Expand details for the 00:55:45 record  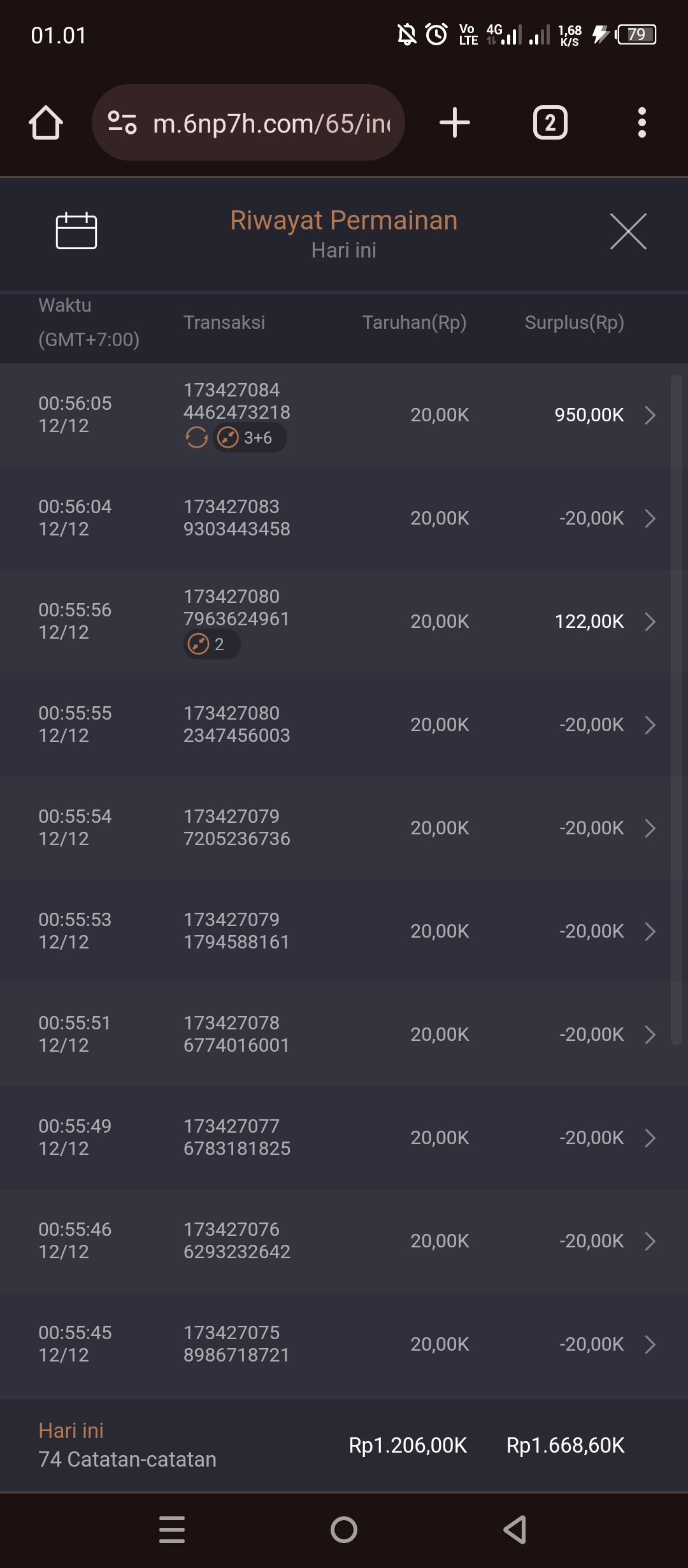[650, 1344]
